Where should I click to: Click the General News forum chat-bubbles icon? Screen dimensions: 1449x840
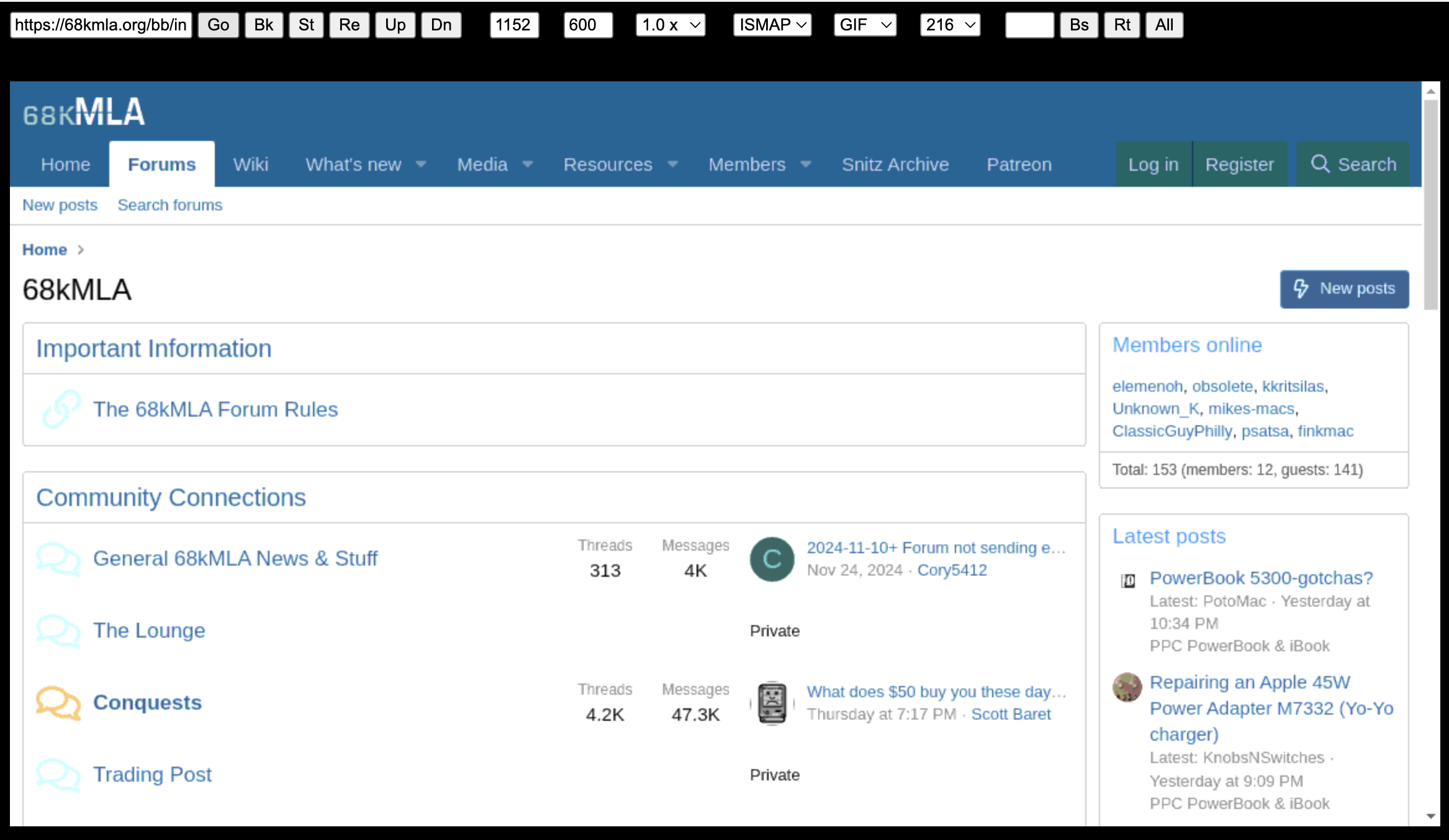pyautogui.click(x=58, y=559)
